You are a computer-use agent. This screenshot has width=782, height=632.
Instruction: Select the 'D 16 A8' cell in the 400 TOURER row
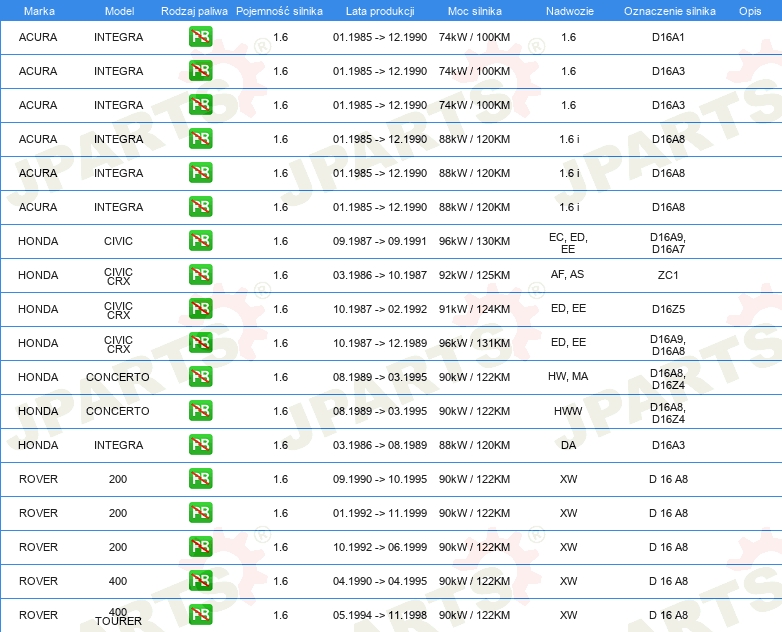(668, 615)
